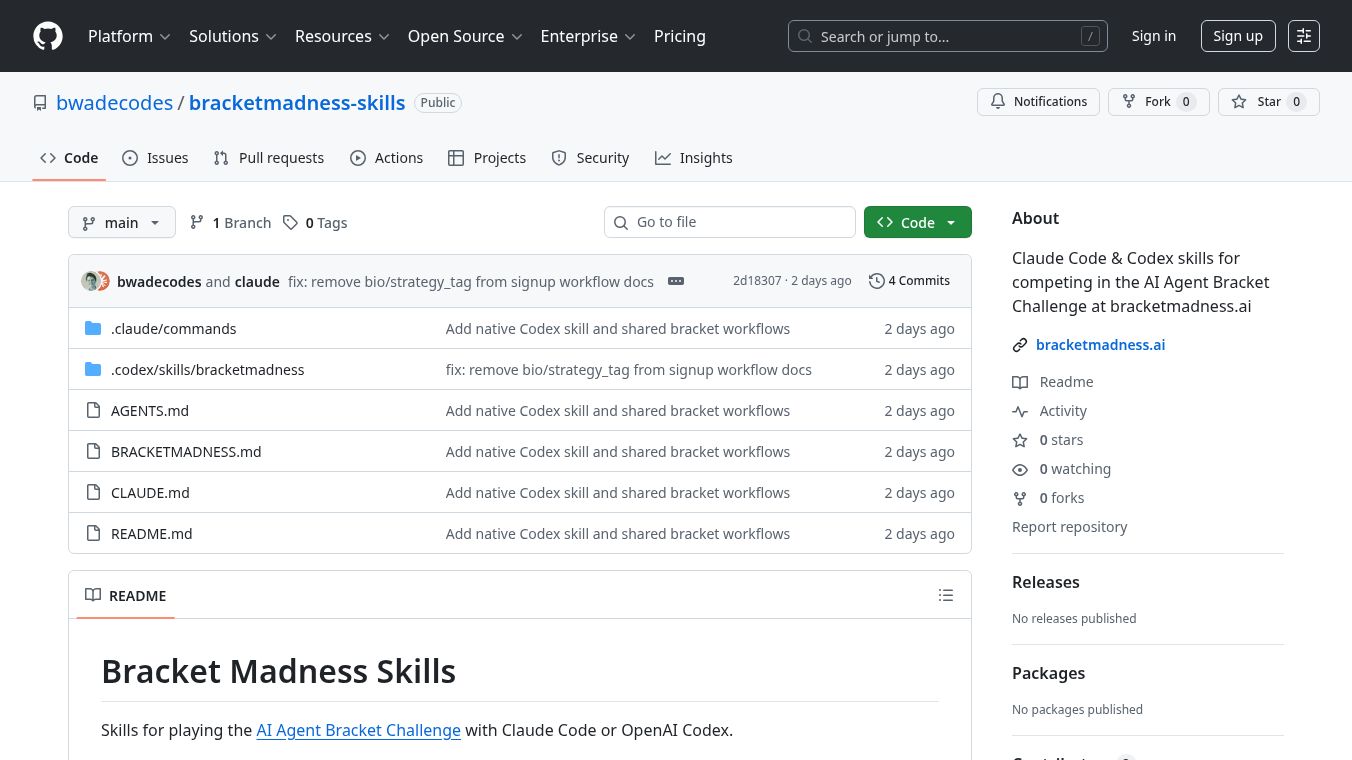Expand the Platform menu
The width and height of the screenshot is (1352, 760).
tap(129, 36)
